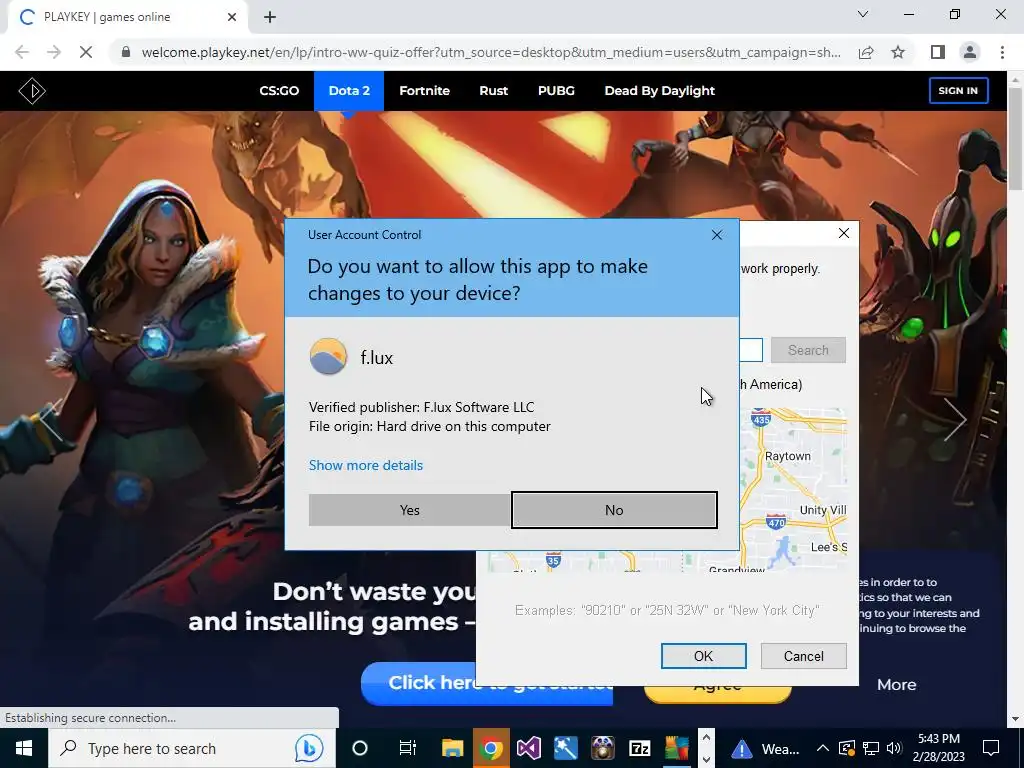Open the Windows Start menu
Image resolution: width=1024 pixels, height=768 pixels.
pyautogui.click(x=24, y=748)
